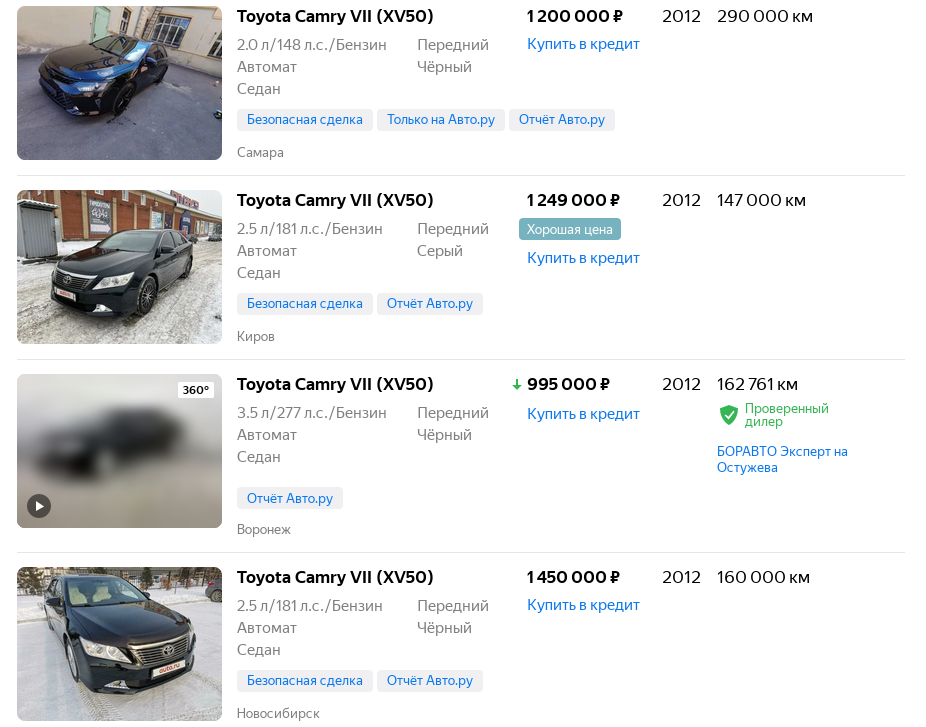
Task: Open the Киров Camry listing photo
Action: 119,267
